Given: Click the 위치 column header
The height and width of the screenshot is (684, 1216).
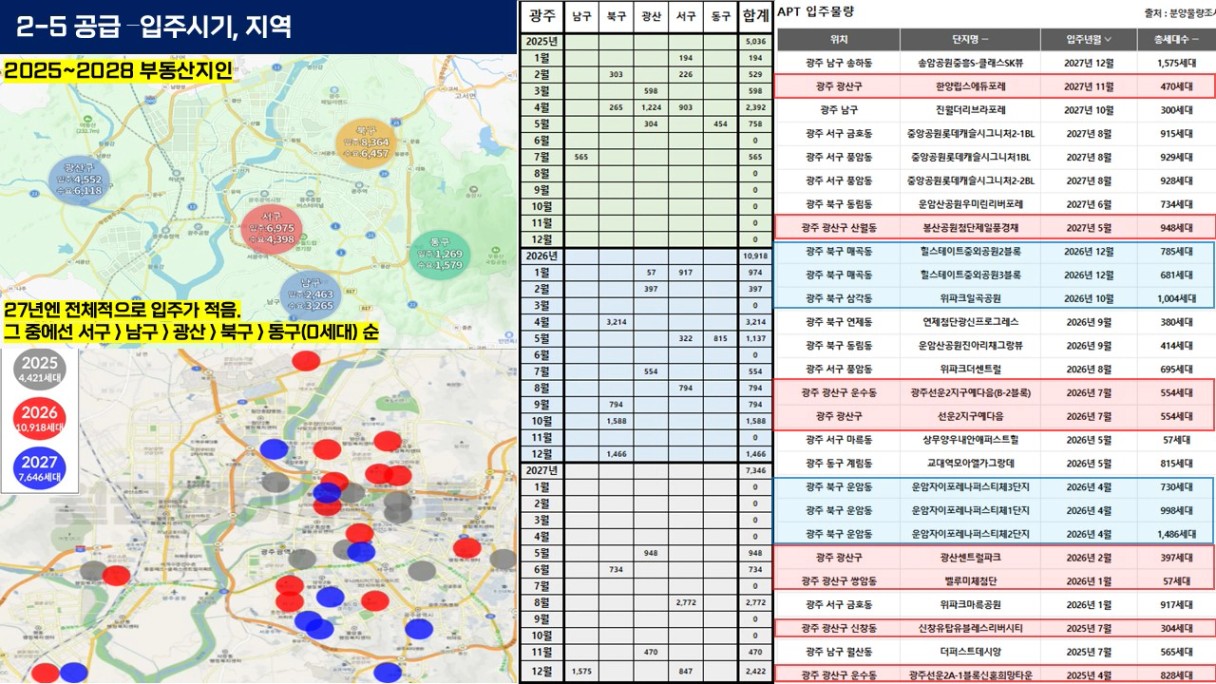Looking at the screenshot, I should coord(838,39).
